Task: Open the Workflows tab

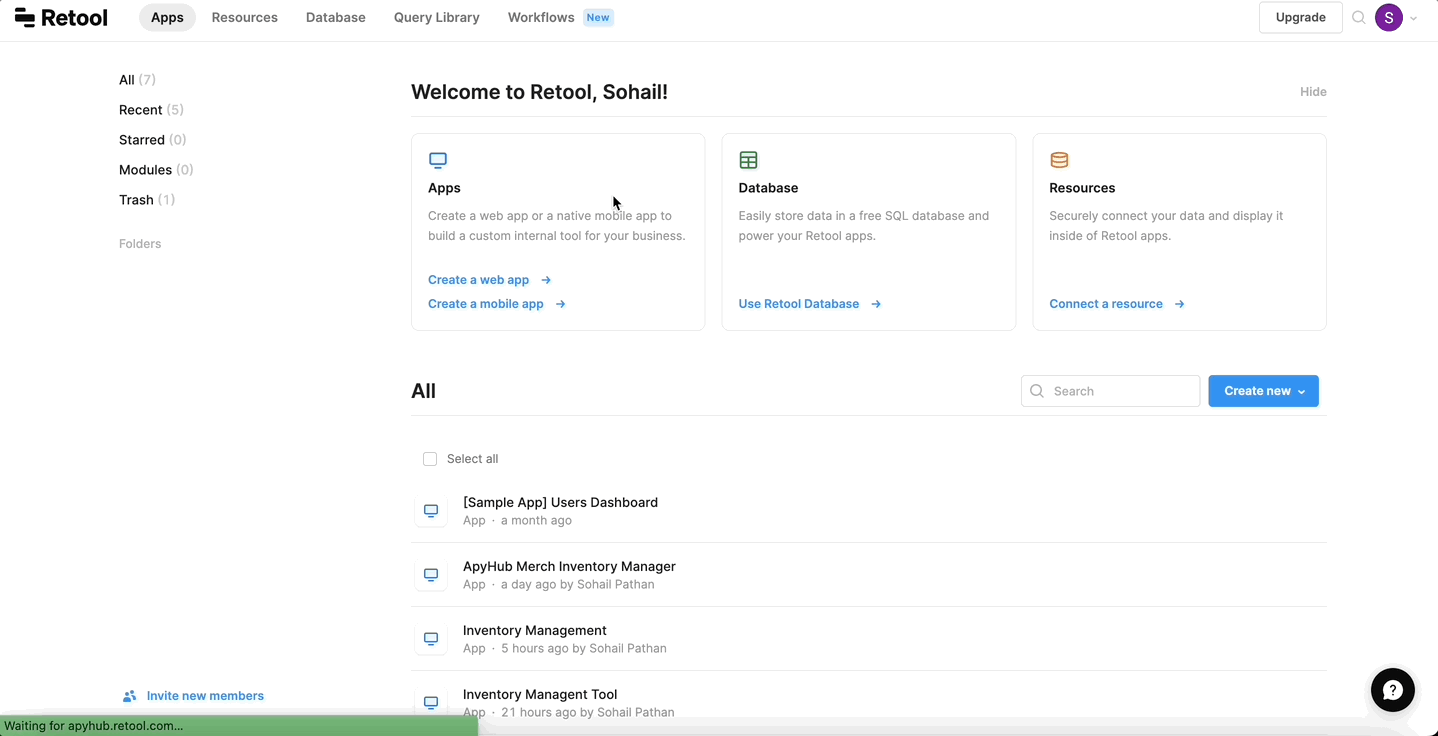Action: click(541, 17)
